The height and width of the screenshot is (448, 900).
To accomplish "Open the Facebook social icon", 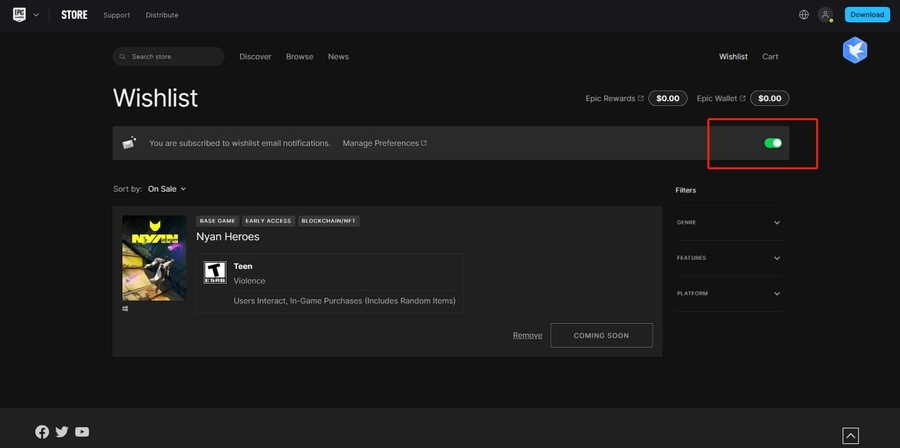I will (42, 432).
